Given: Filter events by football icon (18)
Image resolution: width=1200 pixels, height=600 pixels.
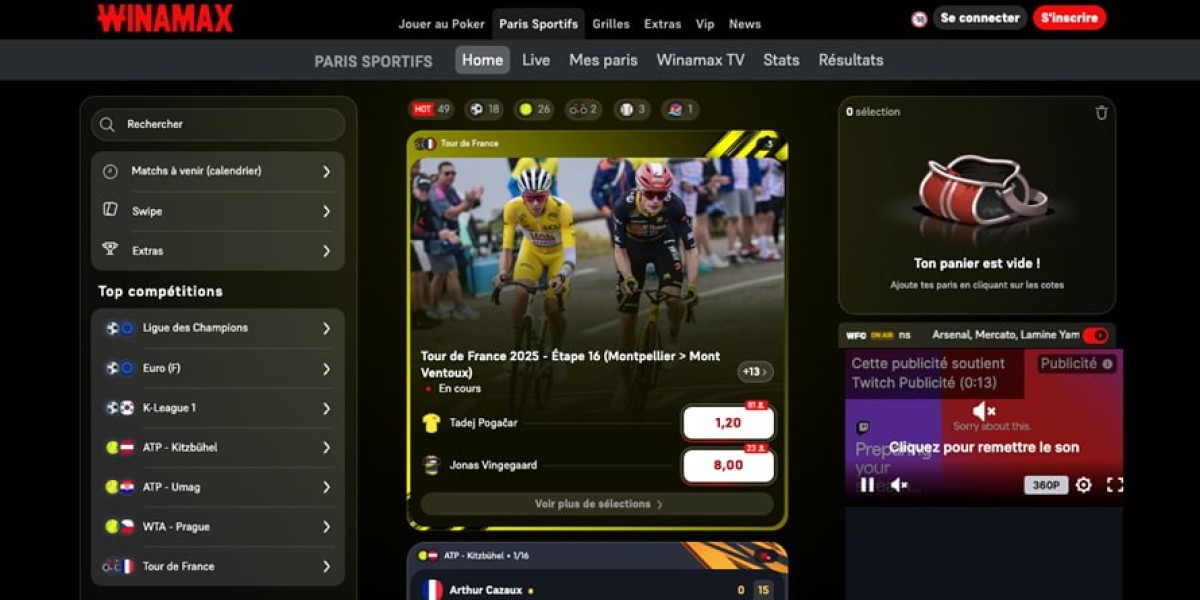Looking at the screenshot, I should (x=485, y=109).
